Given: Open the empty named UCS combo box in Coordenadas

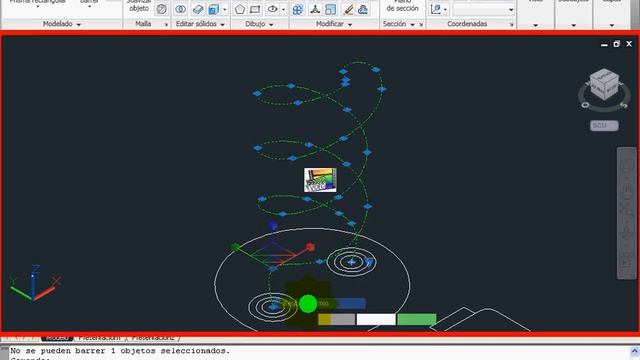Looking at the screenshot, I should point(483,9).
